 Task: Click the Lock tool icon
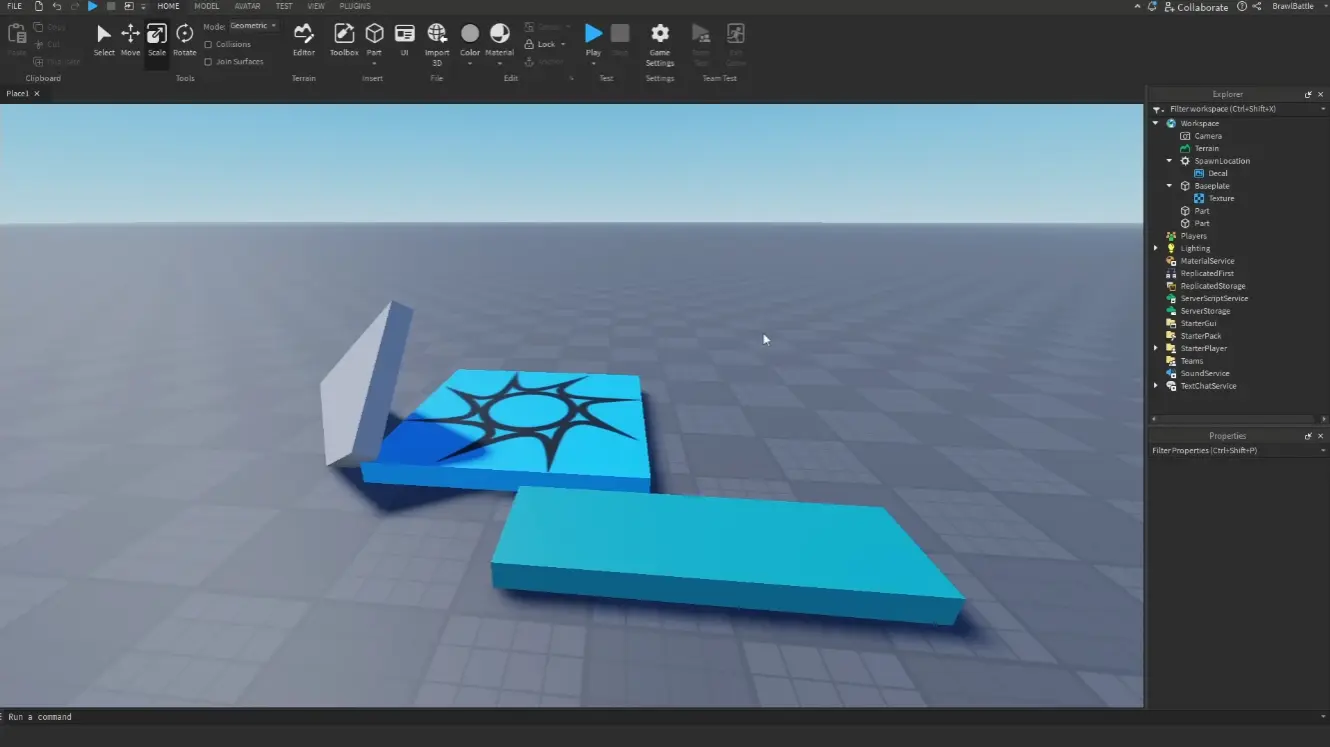click(529, 45)
